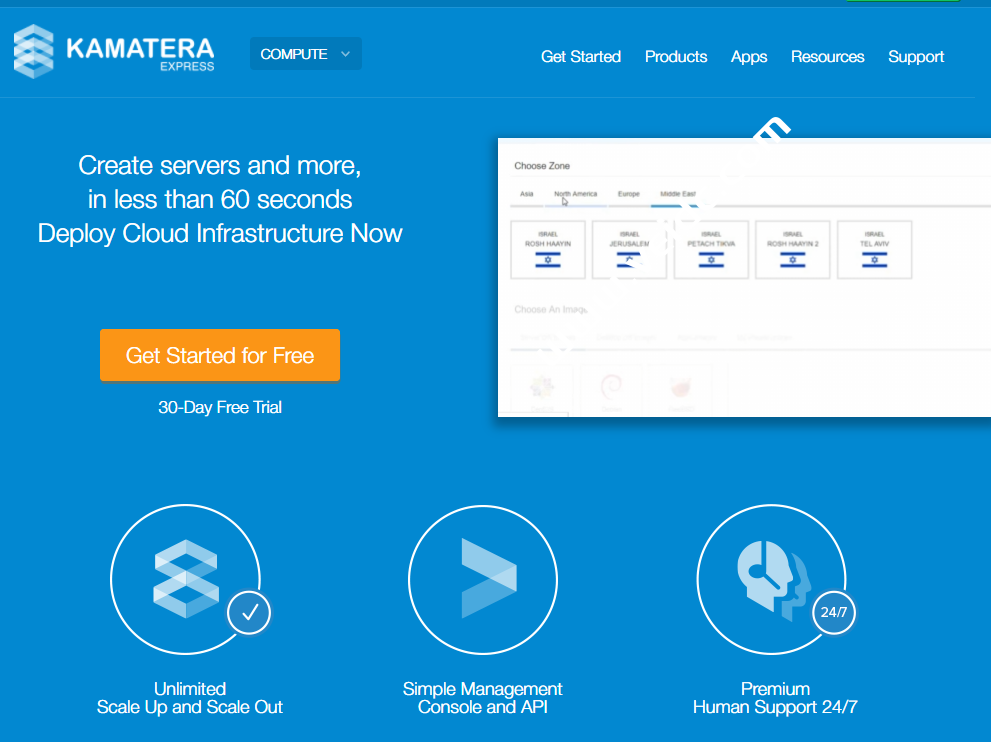Screen dimensions: 991x742
Task: Go to the Apps menu item
Action: pyautogui.click(x=749, y=57)
